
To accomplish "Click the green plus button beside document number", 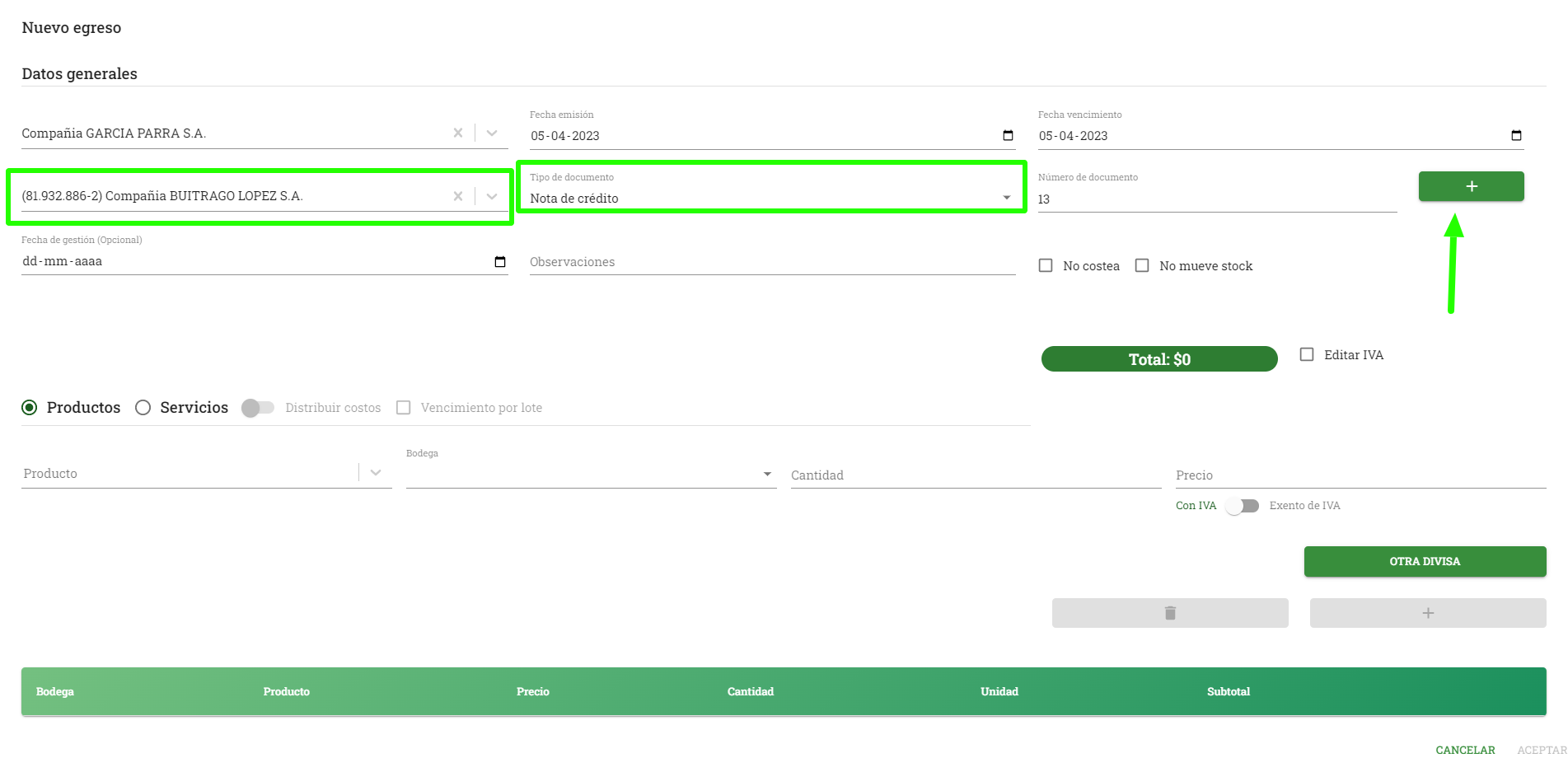I will [1471, 186].
